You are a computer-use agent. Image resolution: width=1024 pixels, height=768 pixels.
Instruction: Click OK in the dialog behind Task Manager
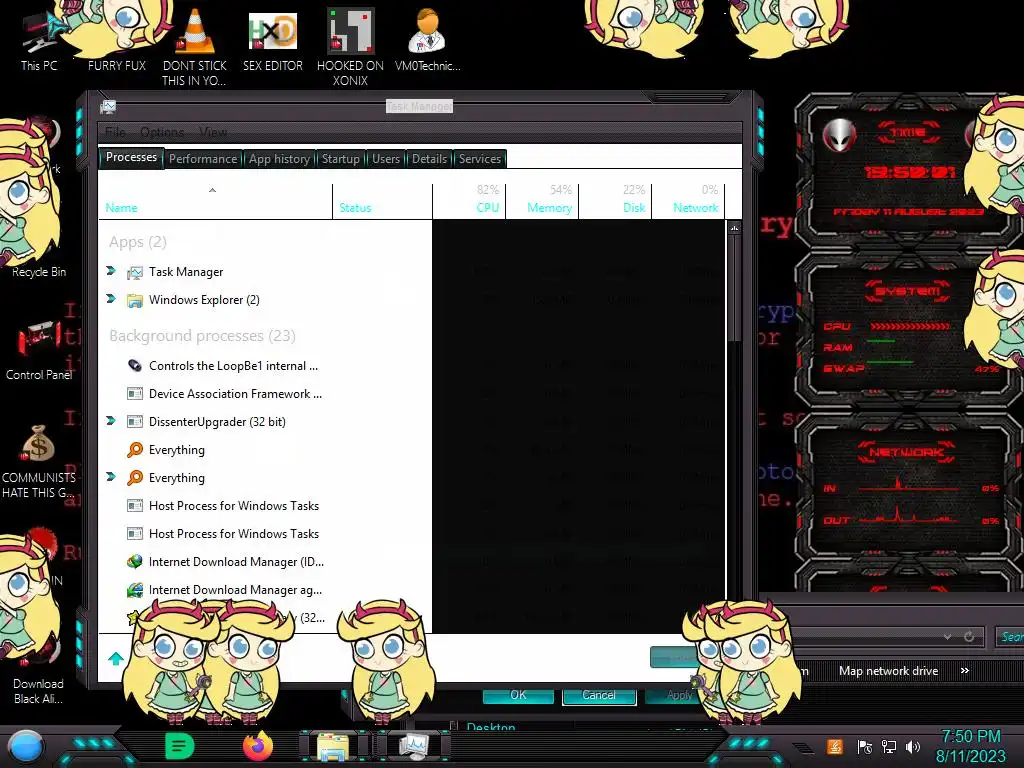518,695
